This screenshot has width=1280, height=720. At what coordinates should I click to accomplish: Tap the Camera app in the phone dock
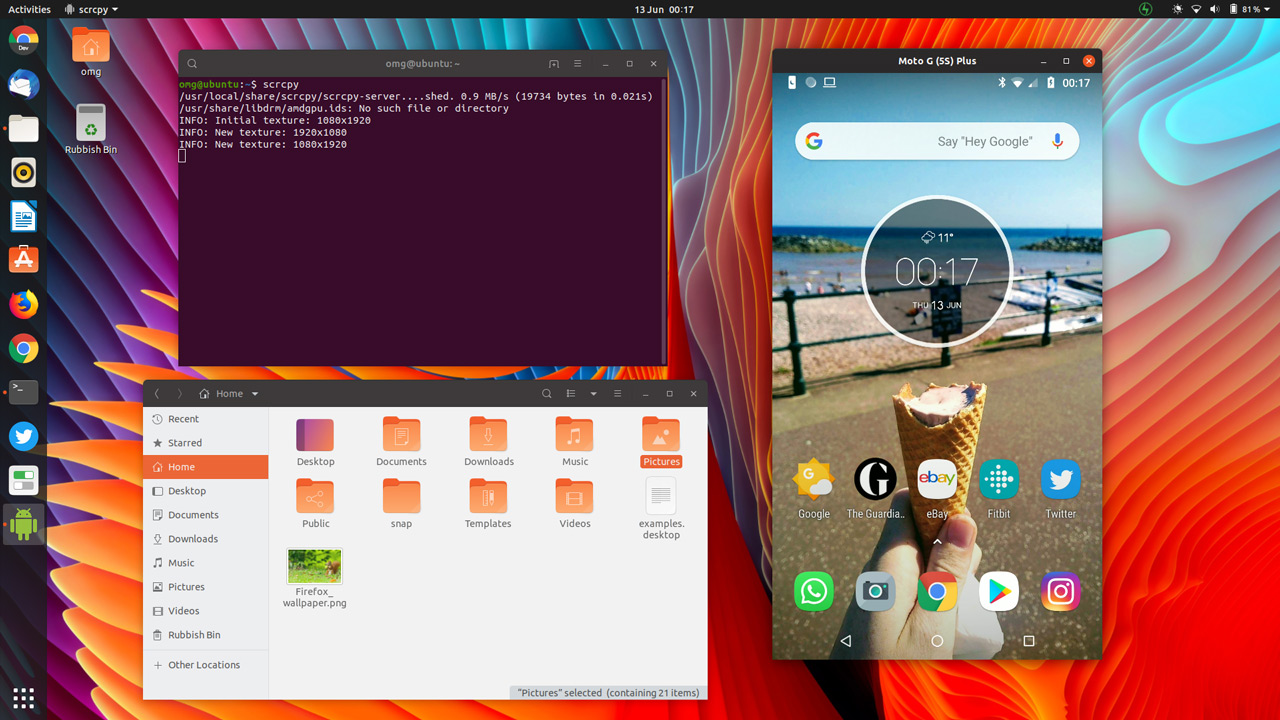pyautogui.click(x=875, y=591)
